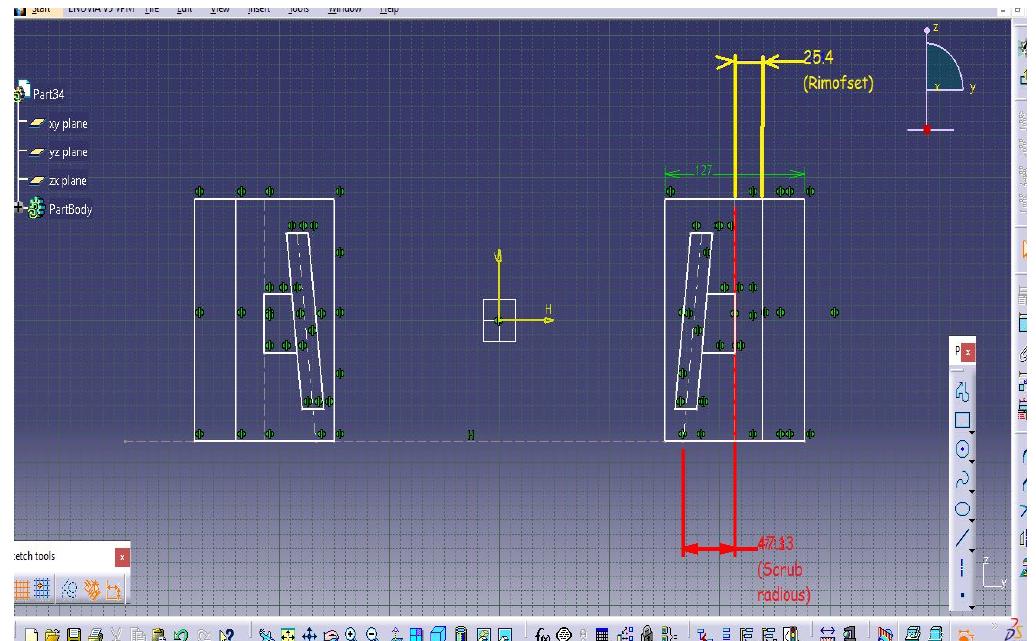
Task: Undo the last action
Action: [181, 635]
